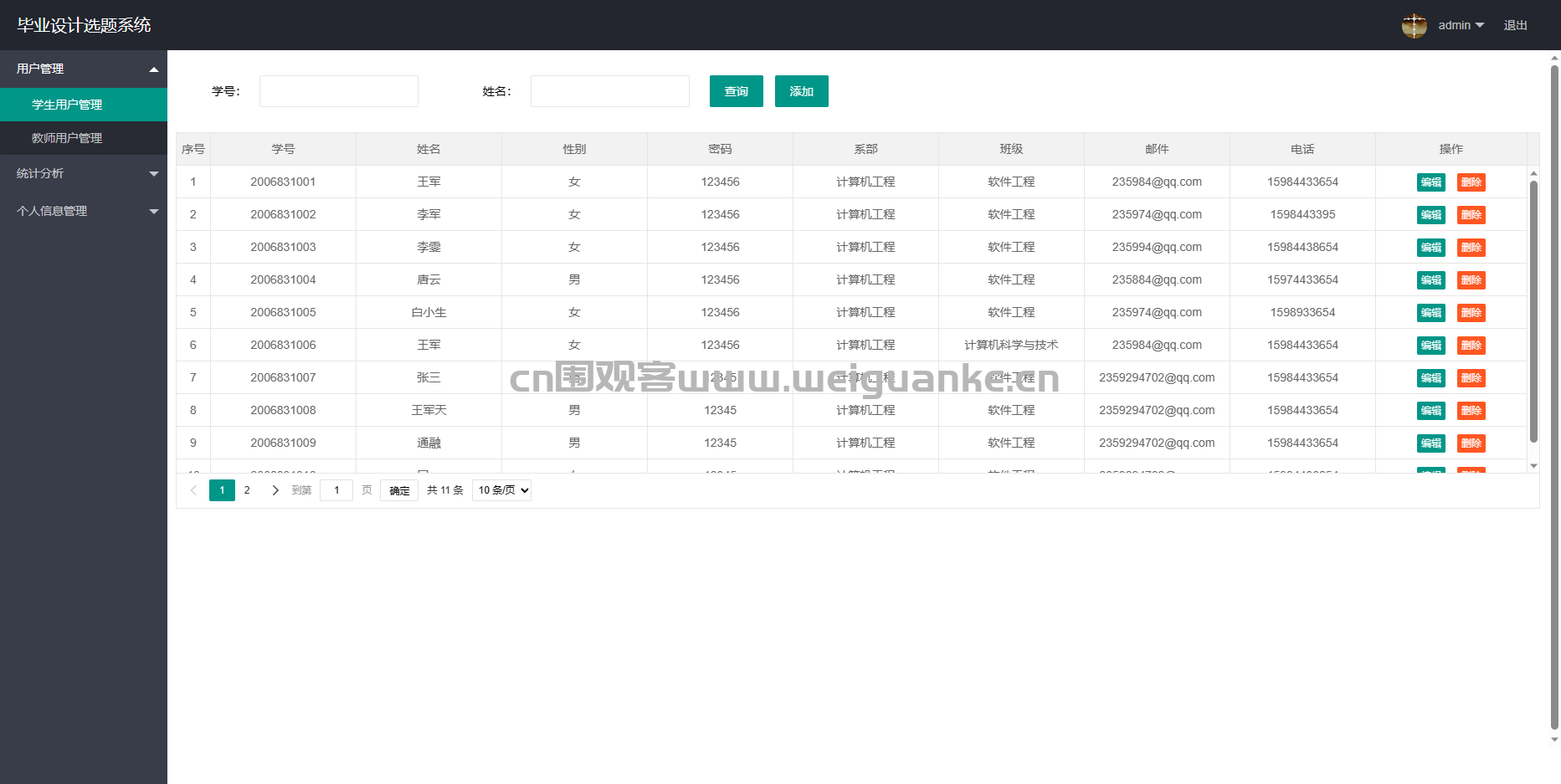Click the 邮件 column header
The width and height of the screenshot is (1561, 784).
(1157, 149)
